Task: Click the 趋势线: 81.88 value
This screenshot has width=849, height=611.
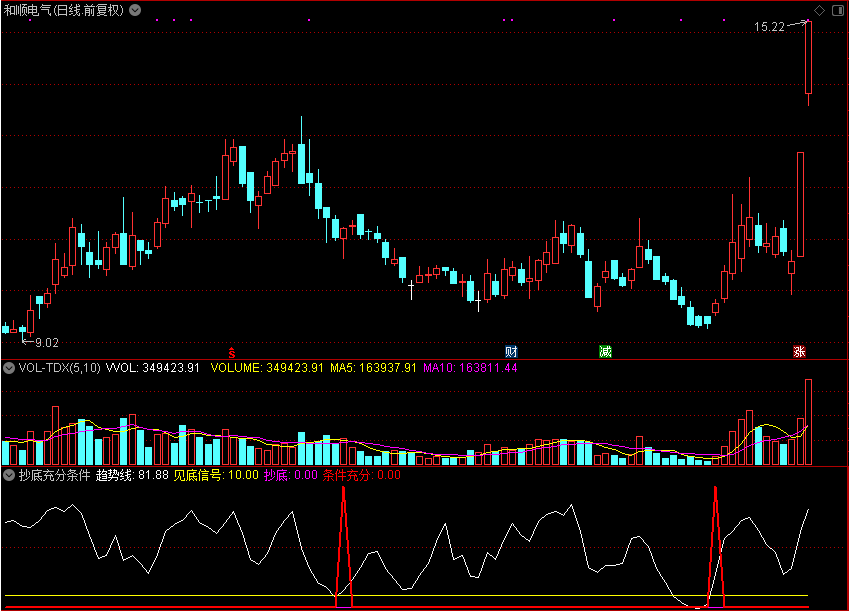Action: coord(132,476)
